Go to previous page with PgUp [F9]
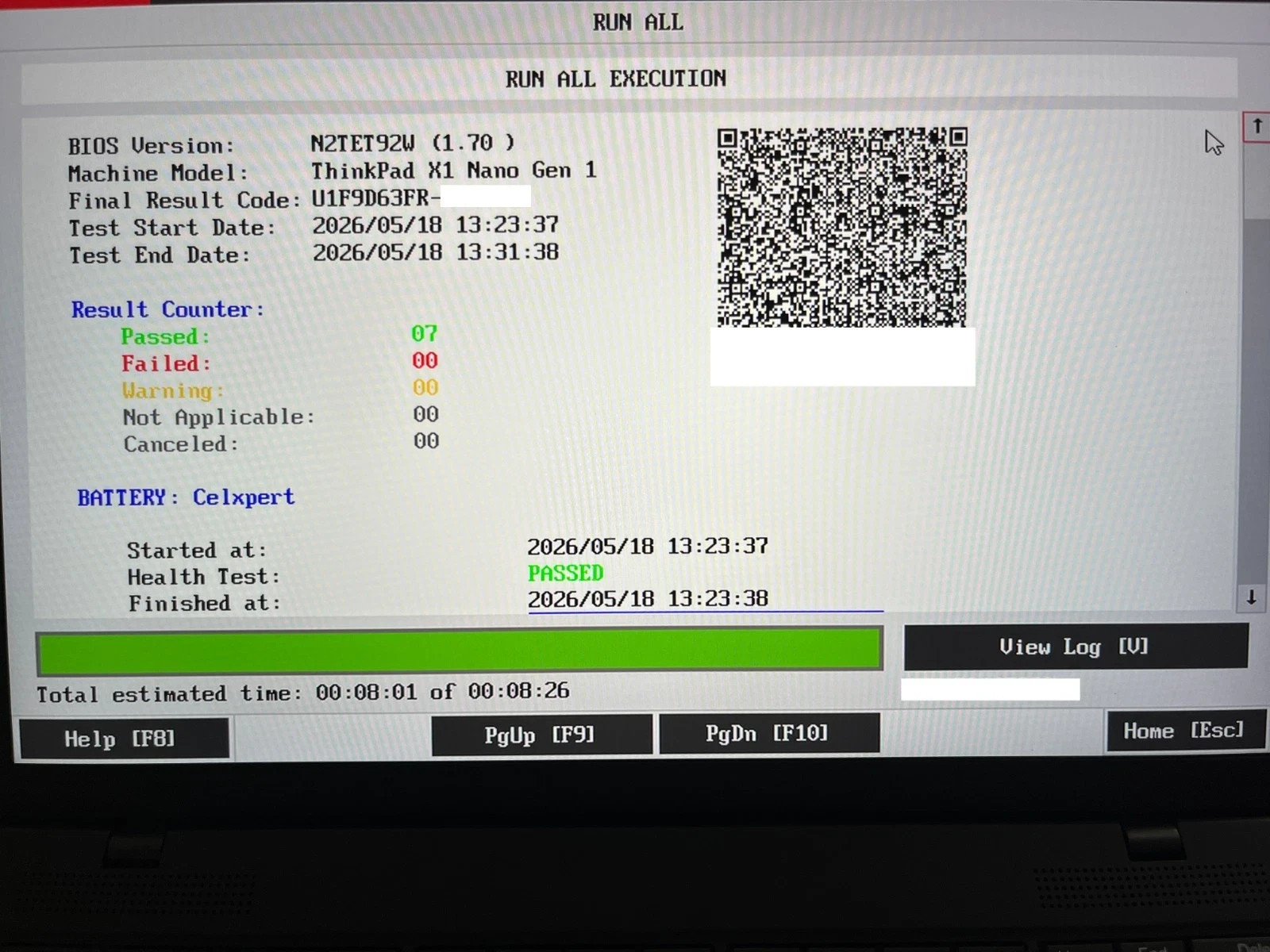The width and height of the screenshot is (1270, 952). click(x=541, y=735)
